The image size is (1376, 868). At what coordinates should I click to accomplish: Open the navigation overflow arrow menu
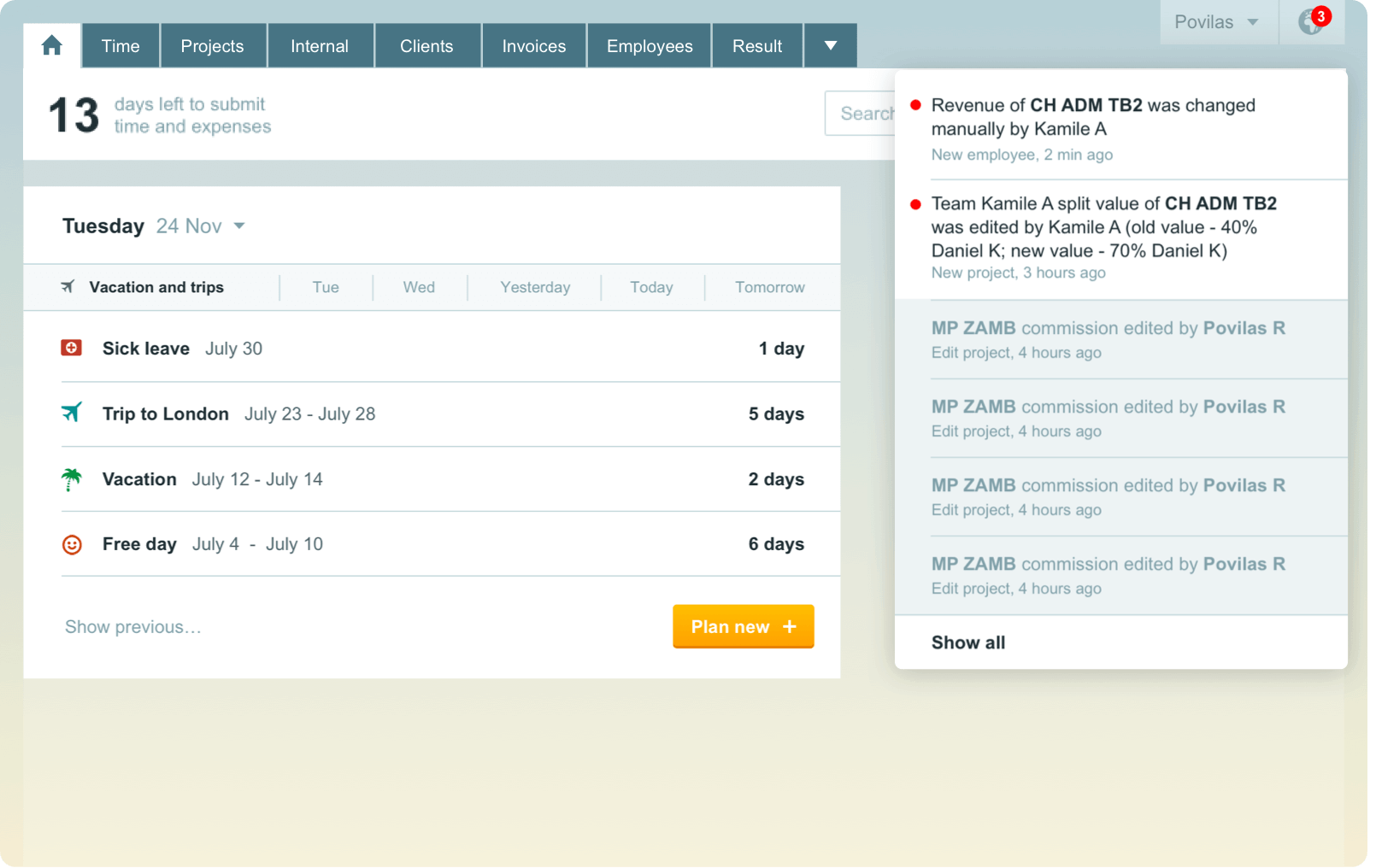tap(829, 45)
